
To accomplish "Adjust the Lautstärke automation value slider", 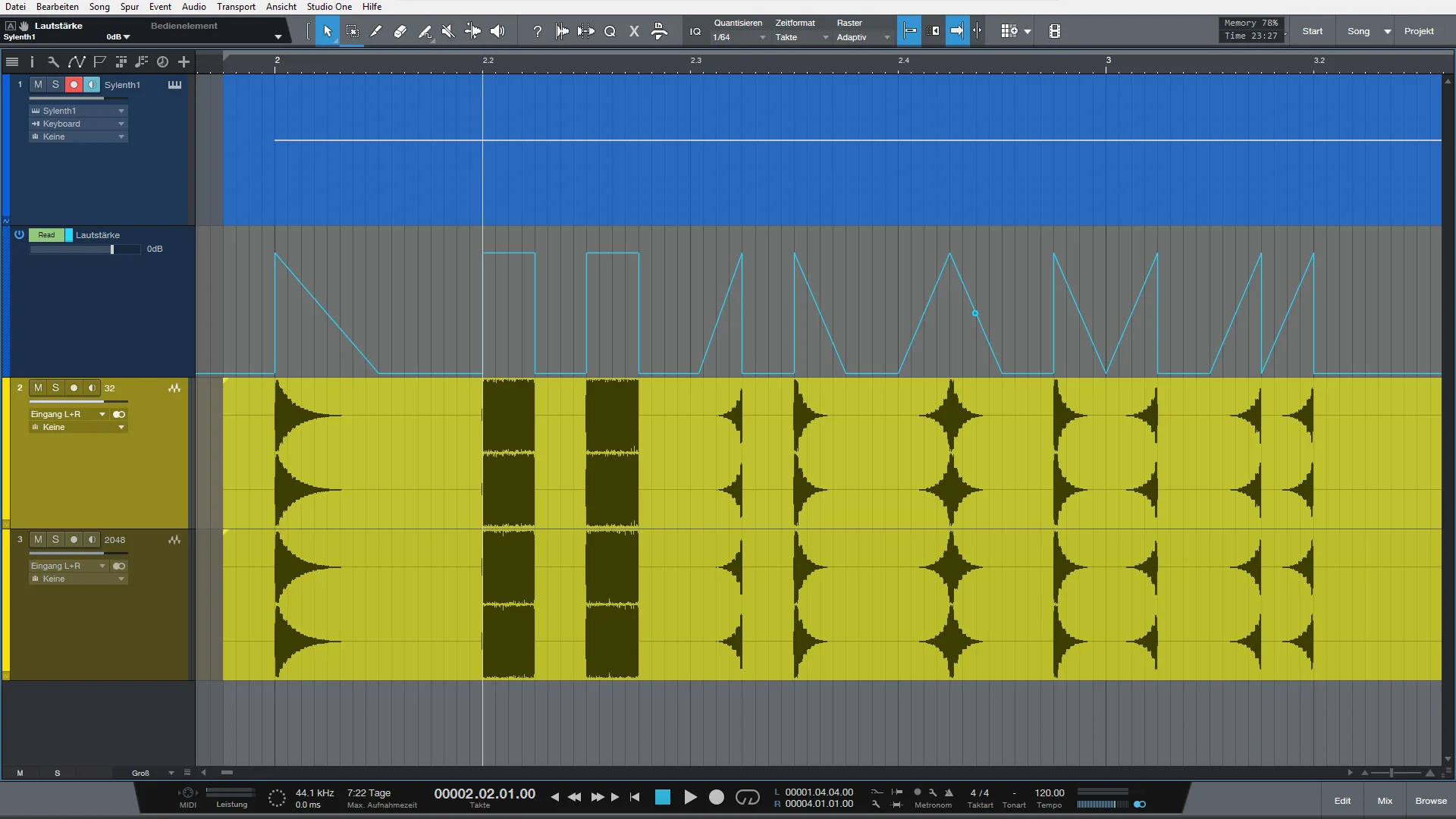I will [85, 249].
